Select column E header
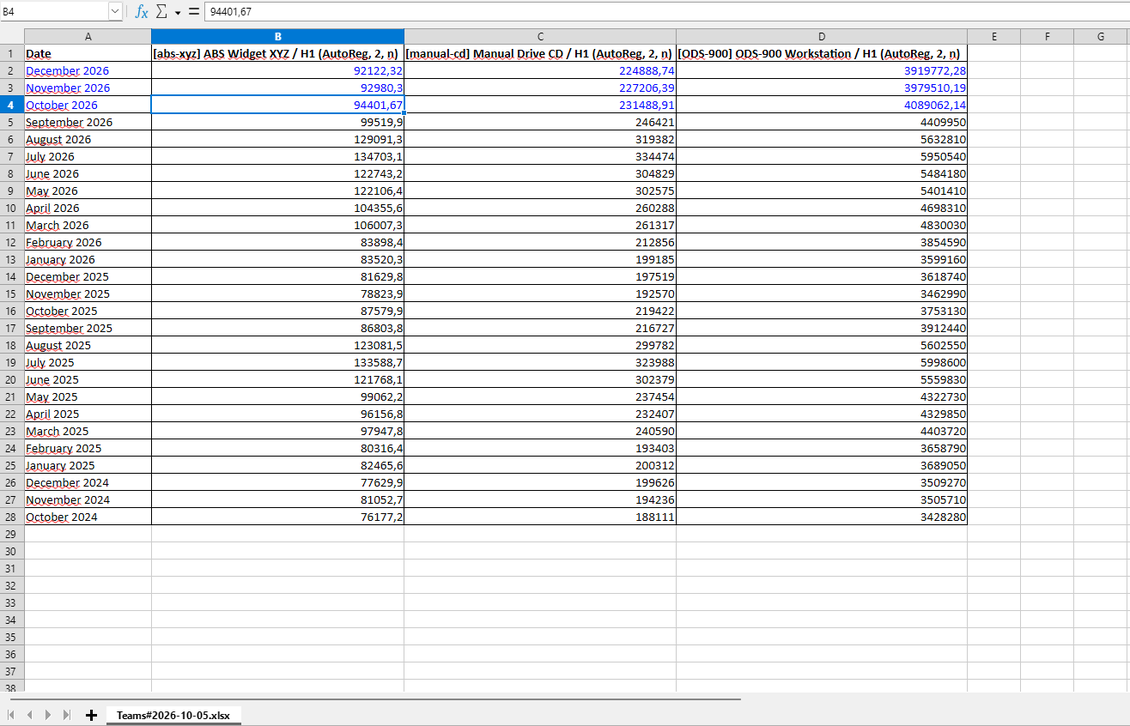This screenshot has height=726, width=1130. click(x=994, y=37)
